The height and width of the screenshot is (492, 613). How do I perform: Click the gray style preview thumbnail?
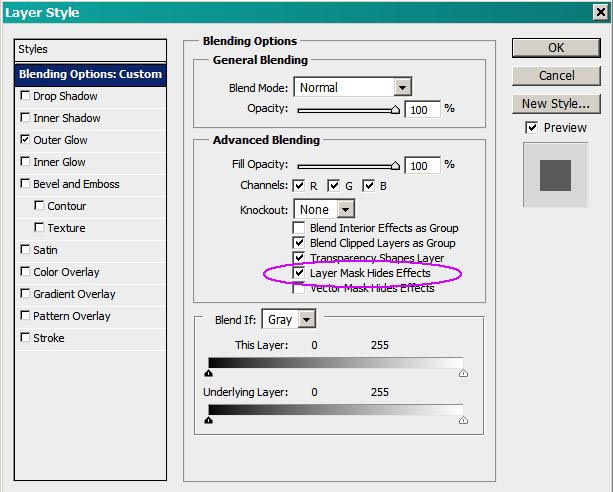pos(555,174)
